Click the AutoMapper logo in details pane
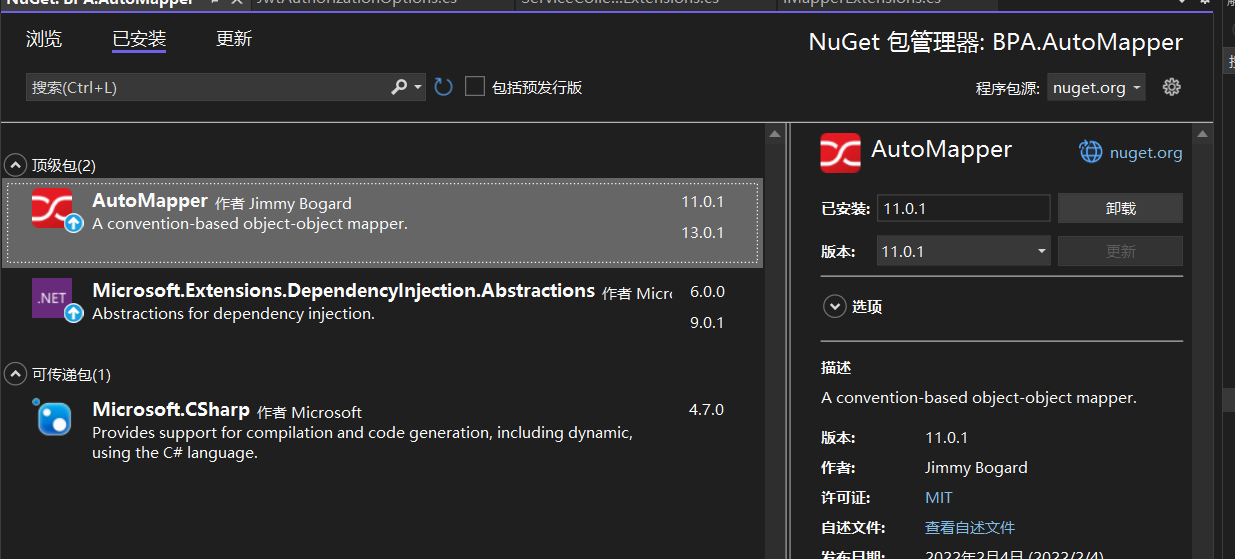The width and height of the screenshot is (1235, 559). point(840,152)
